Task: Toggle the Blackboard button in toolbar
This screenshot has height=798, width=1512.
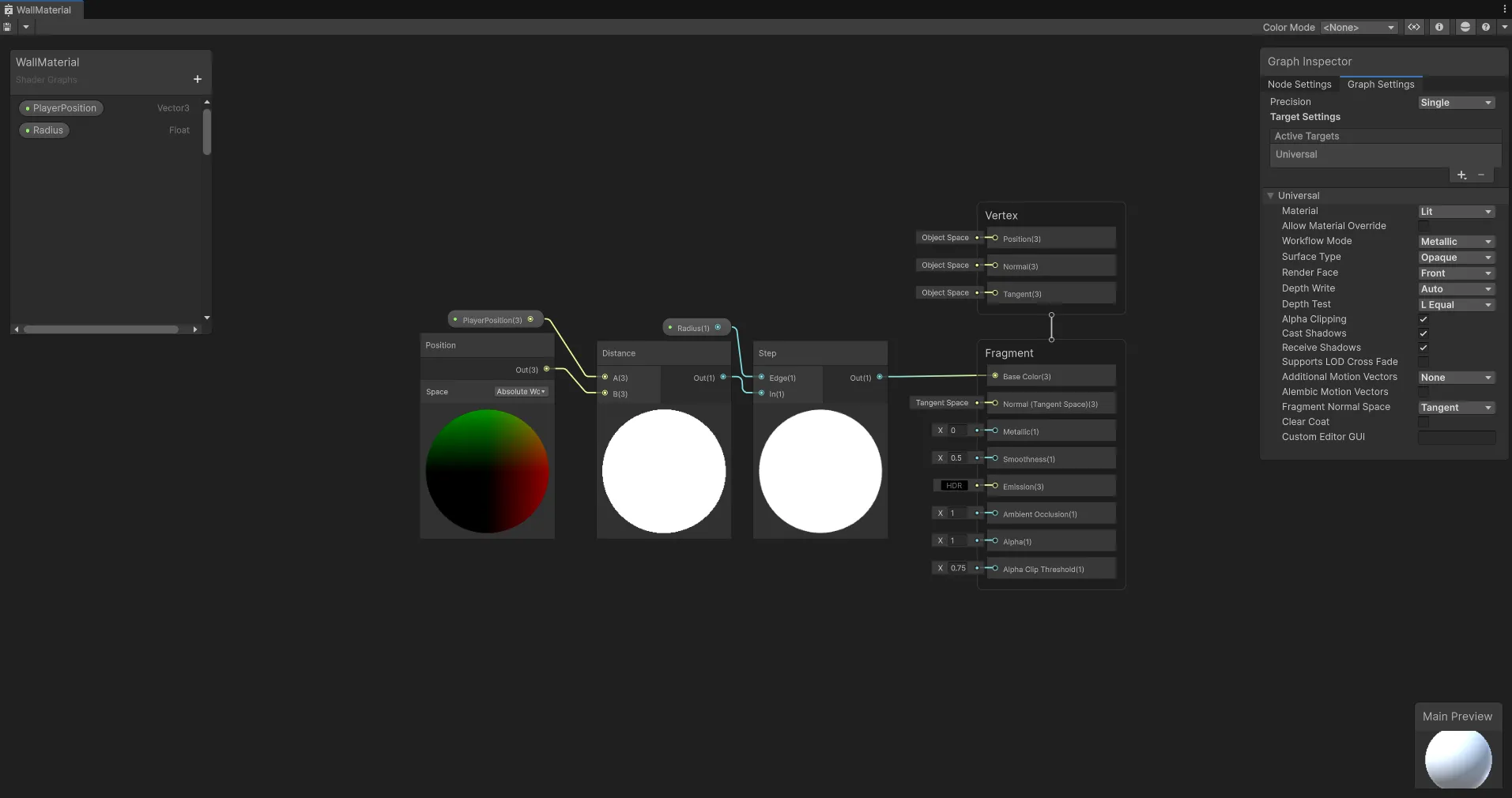Action: click(x=1413, y=27)
